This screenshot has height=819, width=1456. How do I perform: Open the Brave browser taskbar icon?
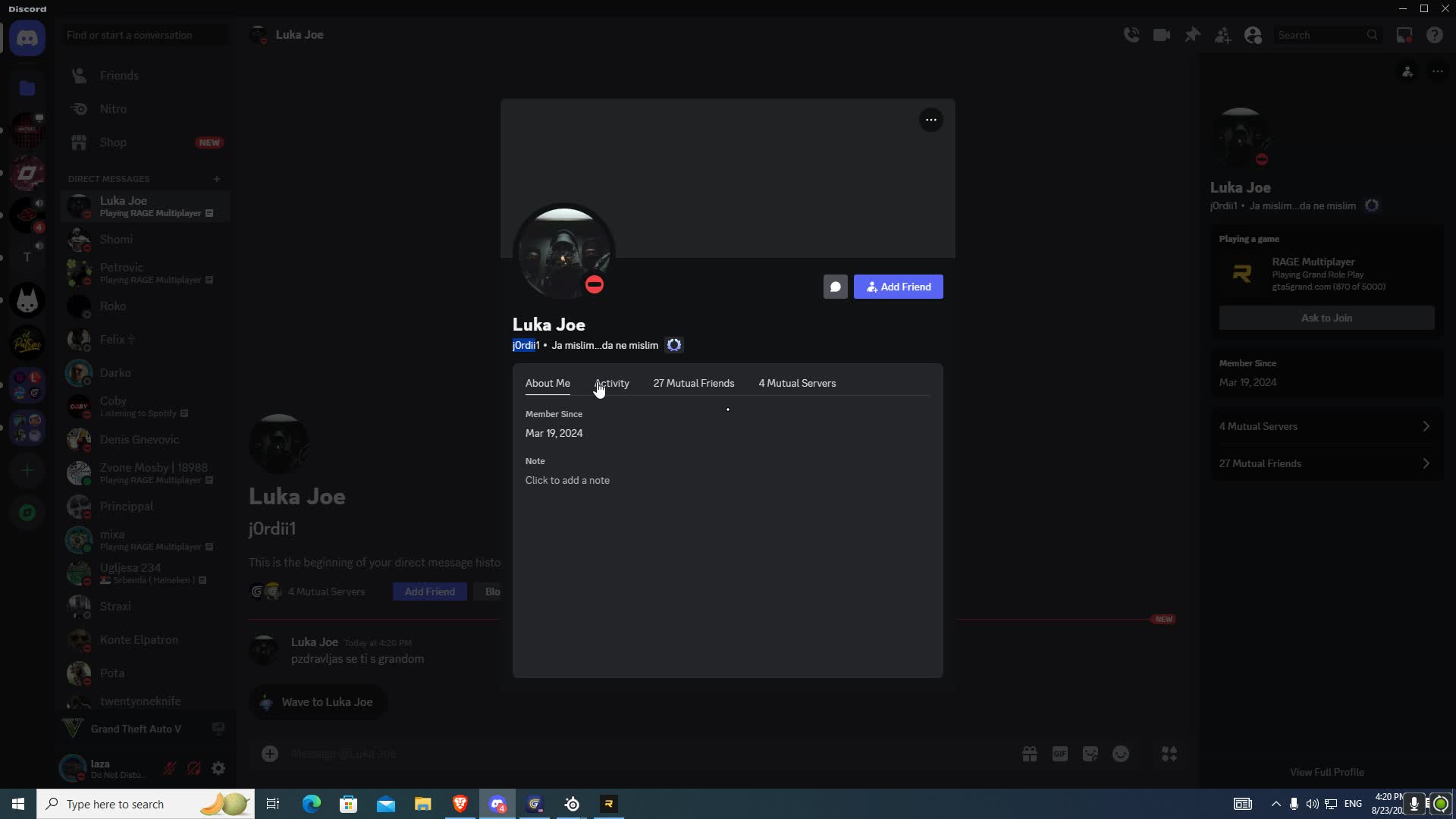[460, 804]
